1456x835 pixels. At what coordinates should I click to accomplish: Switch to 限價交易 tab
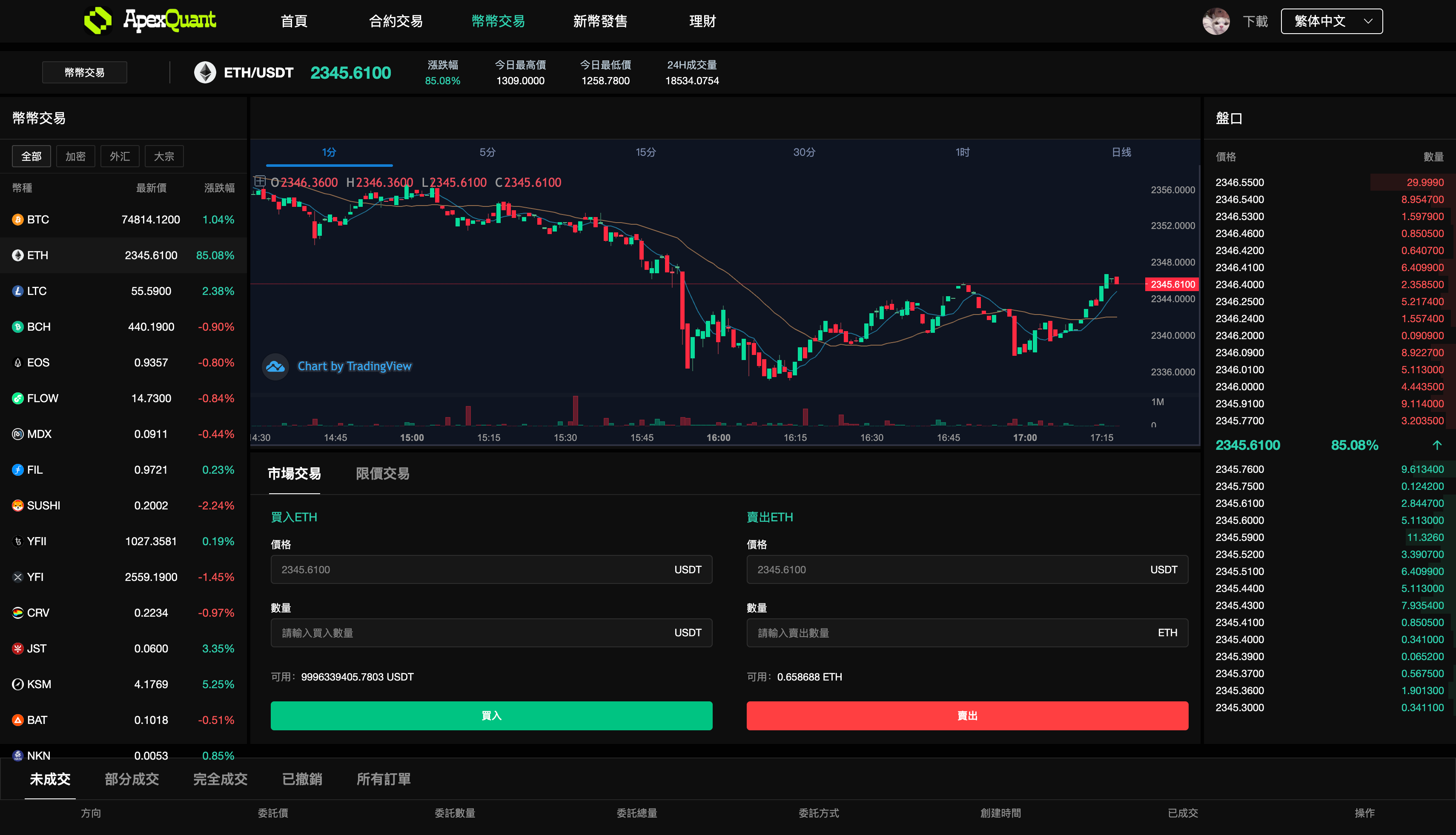(382, 473)
